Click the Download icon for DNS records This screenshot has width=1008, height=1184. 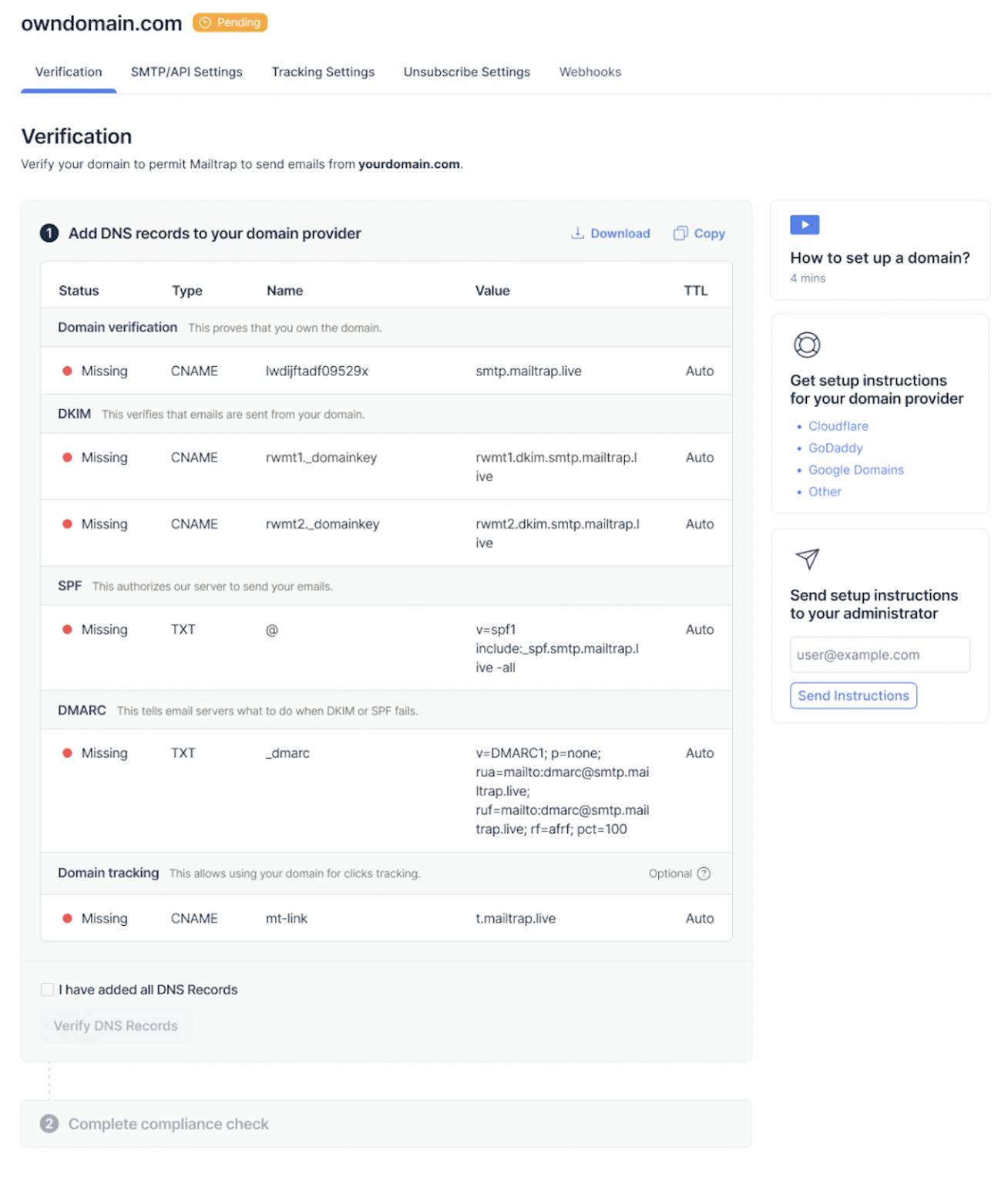pos(578,233)
